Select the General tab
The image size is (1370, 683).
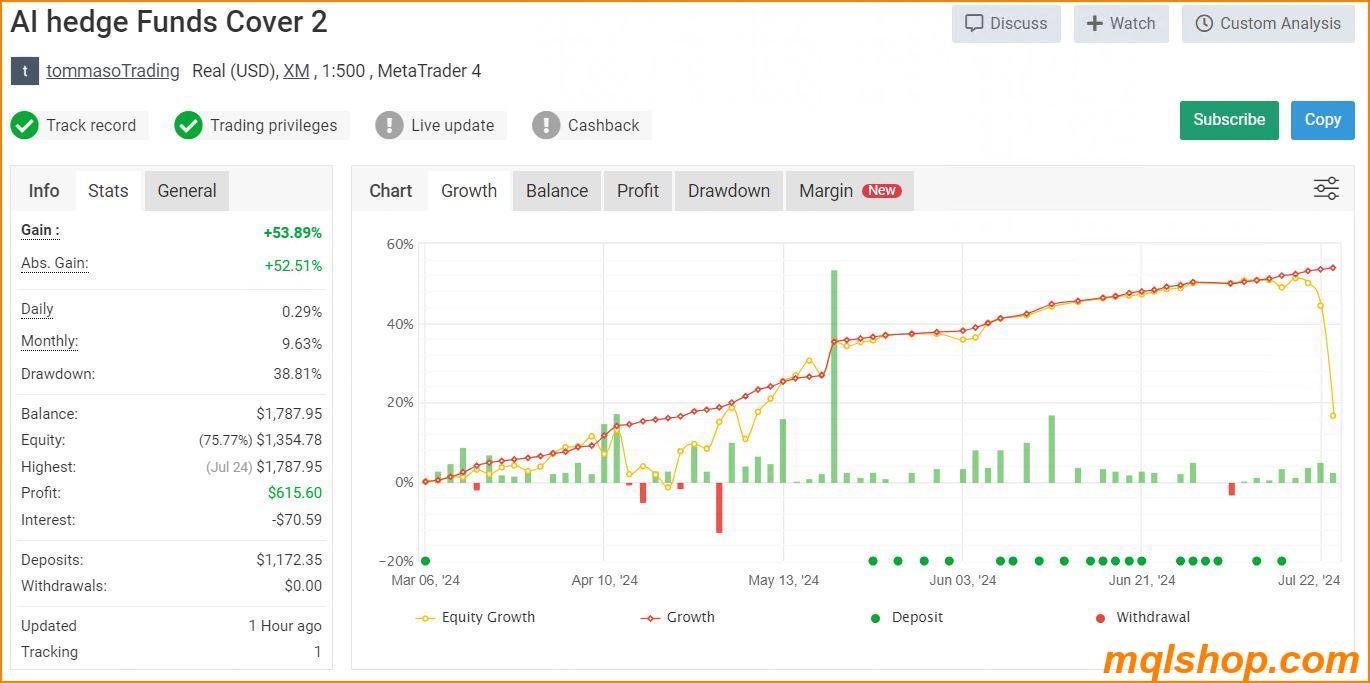pyautogui.click(x=186, y=190)
